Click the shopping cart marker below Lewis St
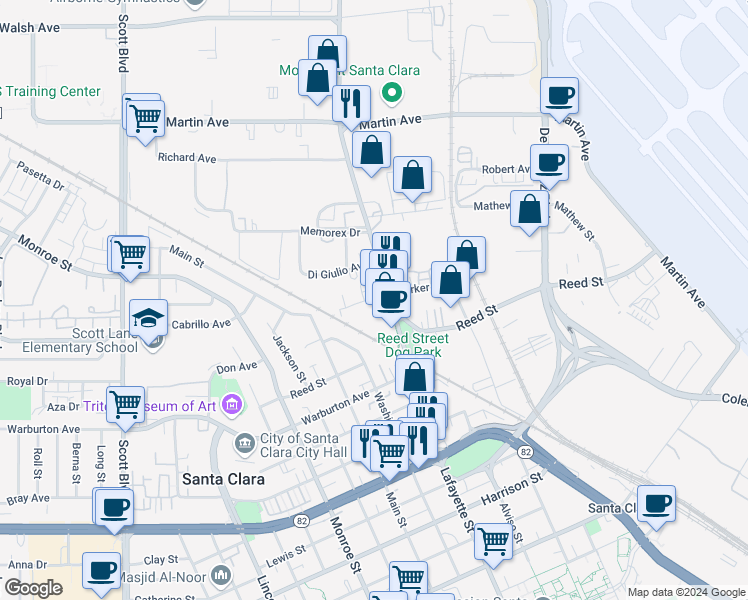 [408, 578]
